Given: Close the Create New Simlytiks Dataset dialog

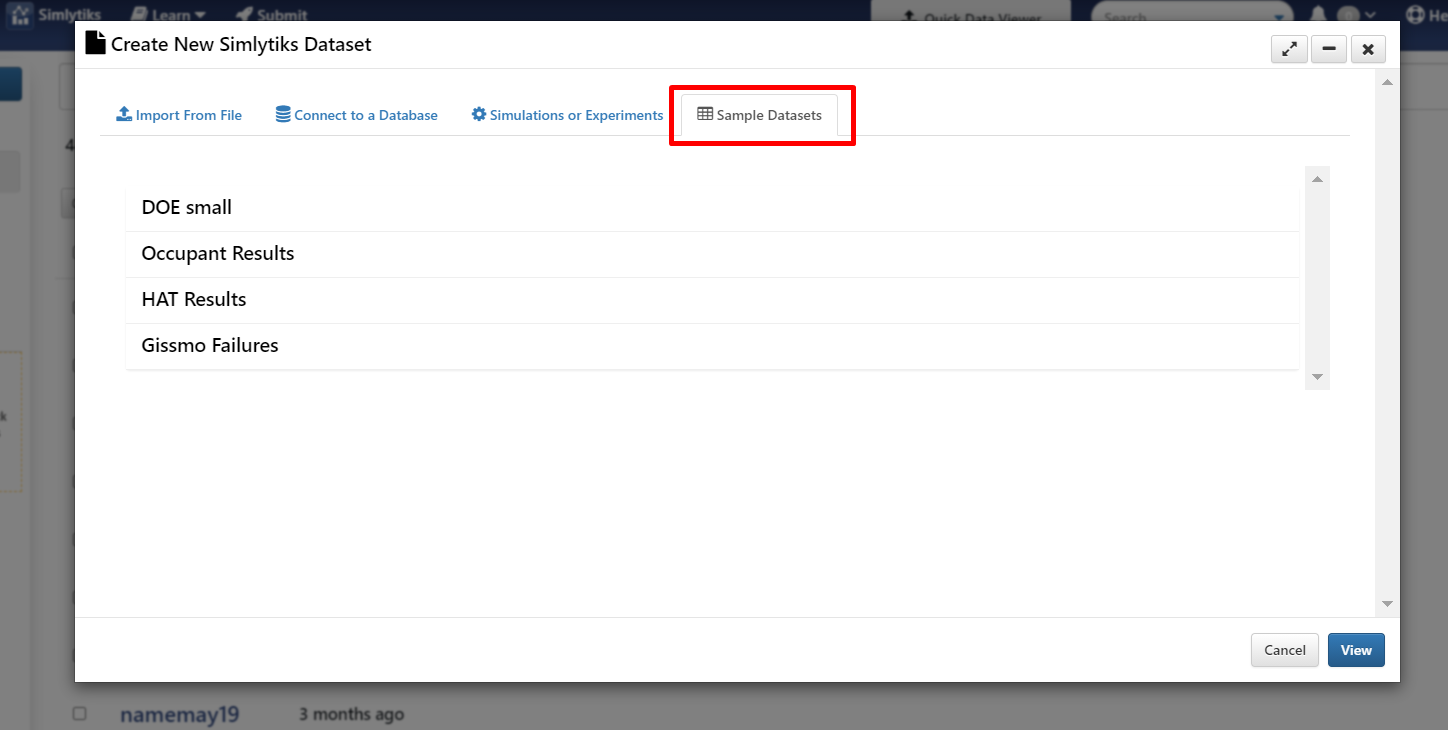Looking at the screenshot, I should click(1368, 48).
